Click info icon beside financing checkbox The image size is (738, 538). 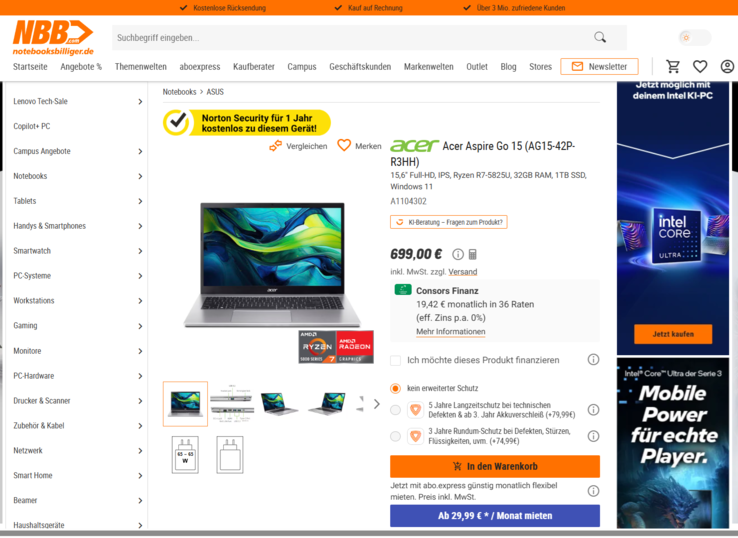point(593,360)
